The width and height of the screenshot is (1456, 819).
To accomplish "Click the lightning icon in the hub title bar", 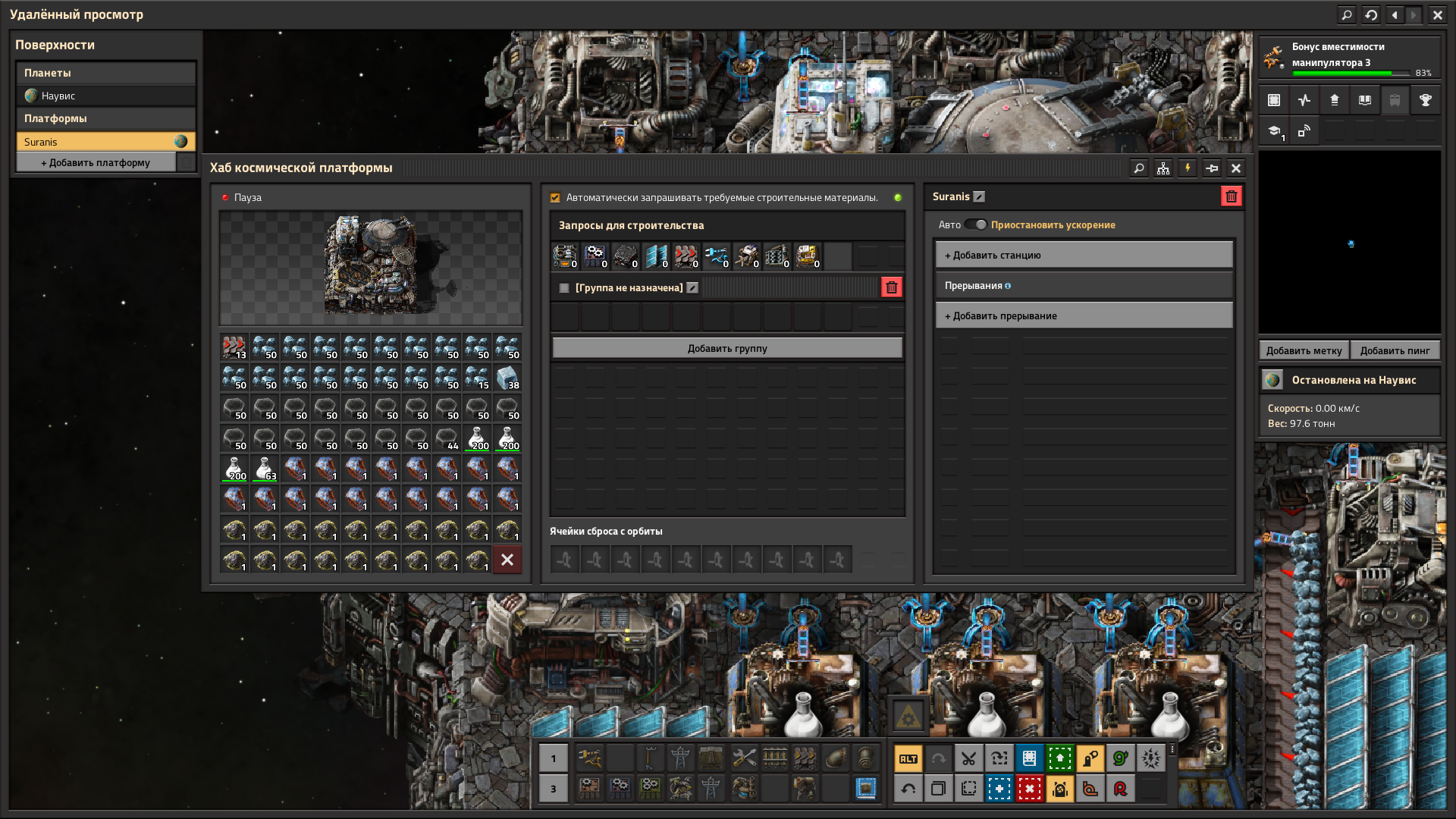I will (x=1188, y=168).
